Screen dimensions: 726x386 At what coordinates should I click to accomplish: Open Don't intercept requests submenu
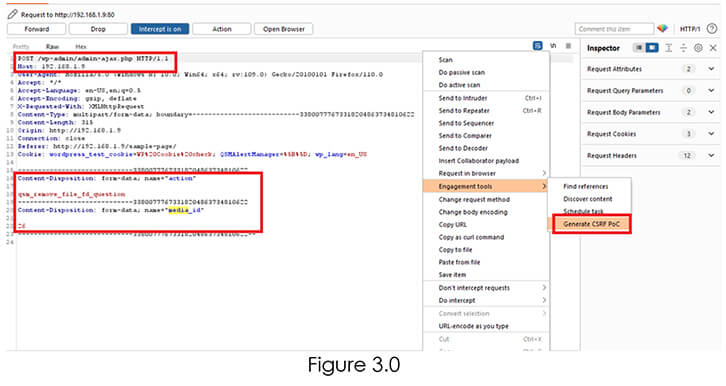(486, 288)
